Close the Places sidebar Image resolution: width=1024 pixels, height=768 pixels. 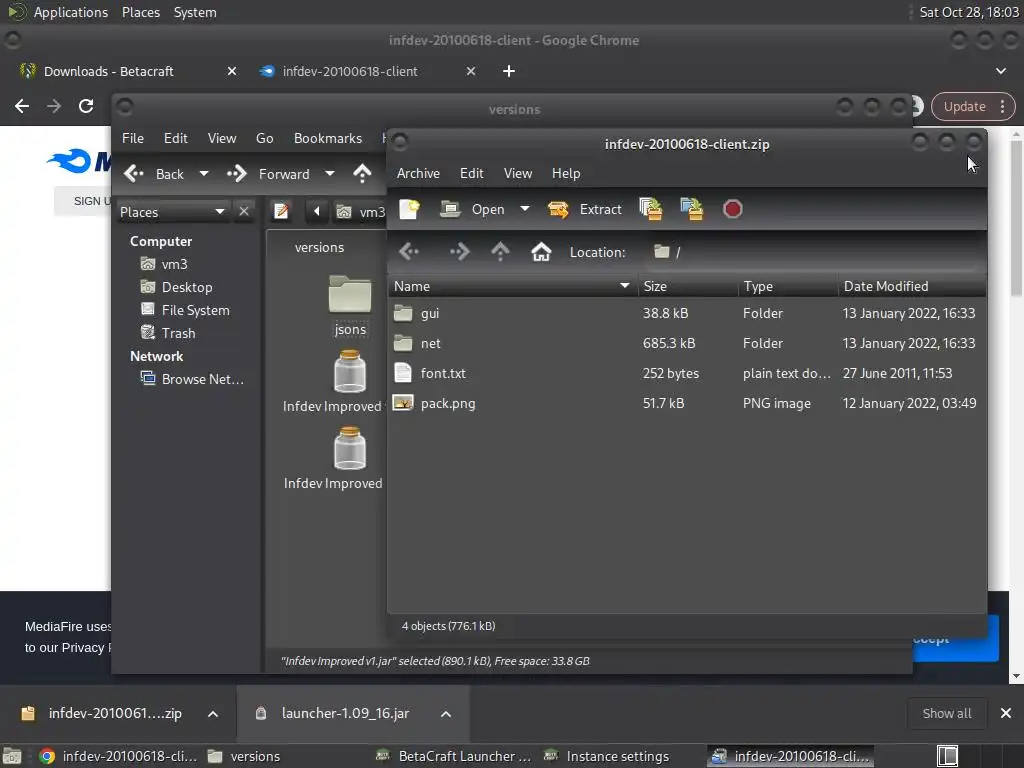pyautogui.click(x=244, y=212)
